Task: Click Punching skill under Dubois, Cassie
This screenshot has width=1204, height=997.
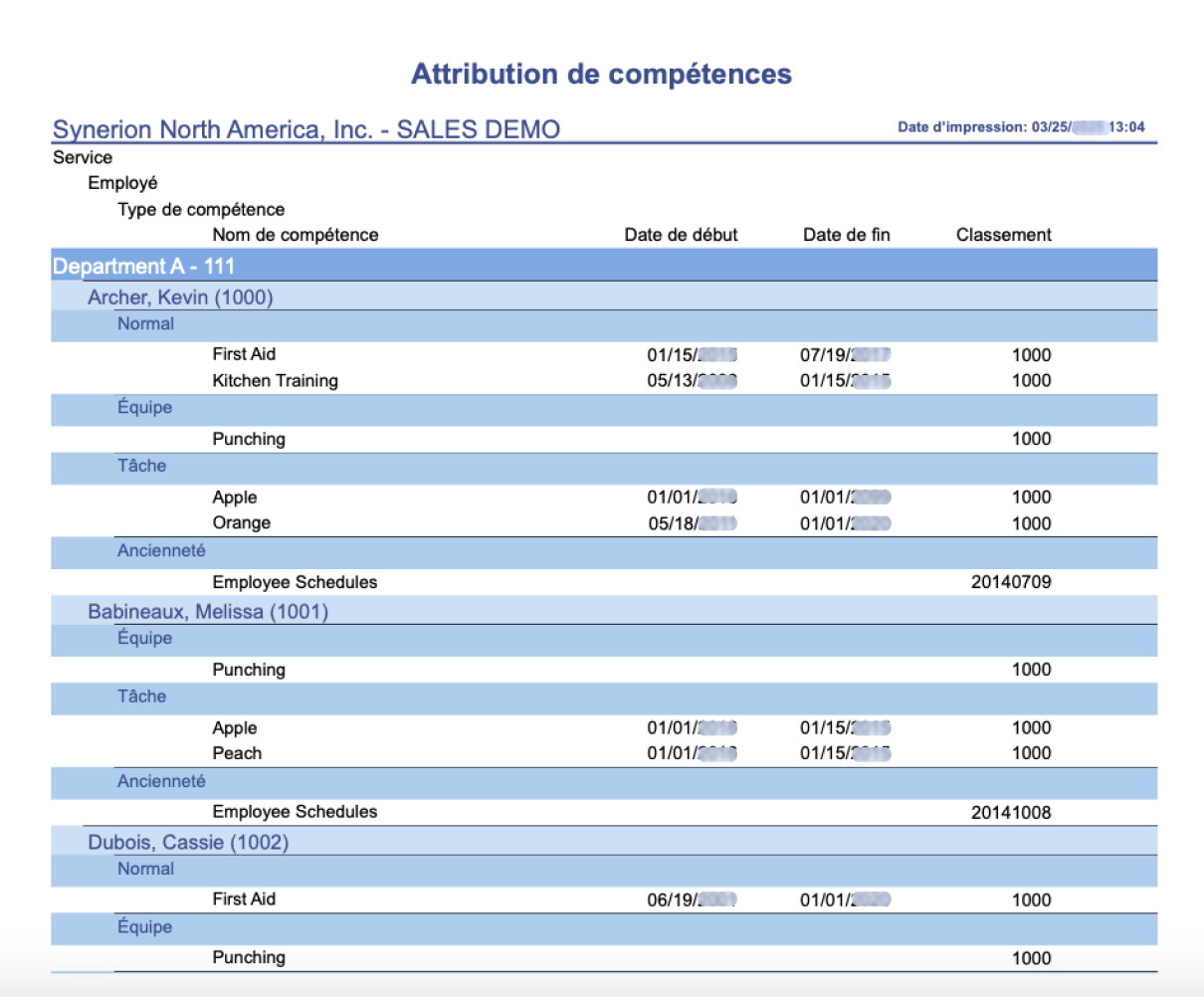Action: [x=249, y=957]
